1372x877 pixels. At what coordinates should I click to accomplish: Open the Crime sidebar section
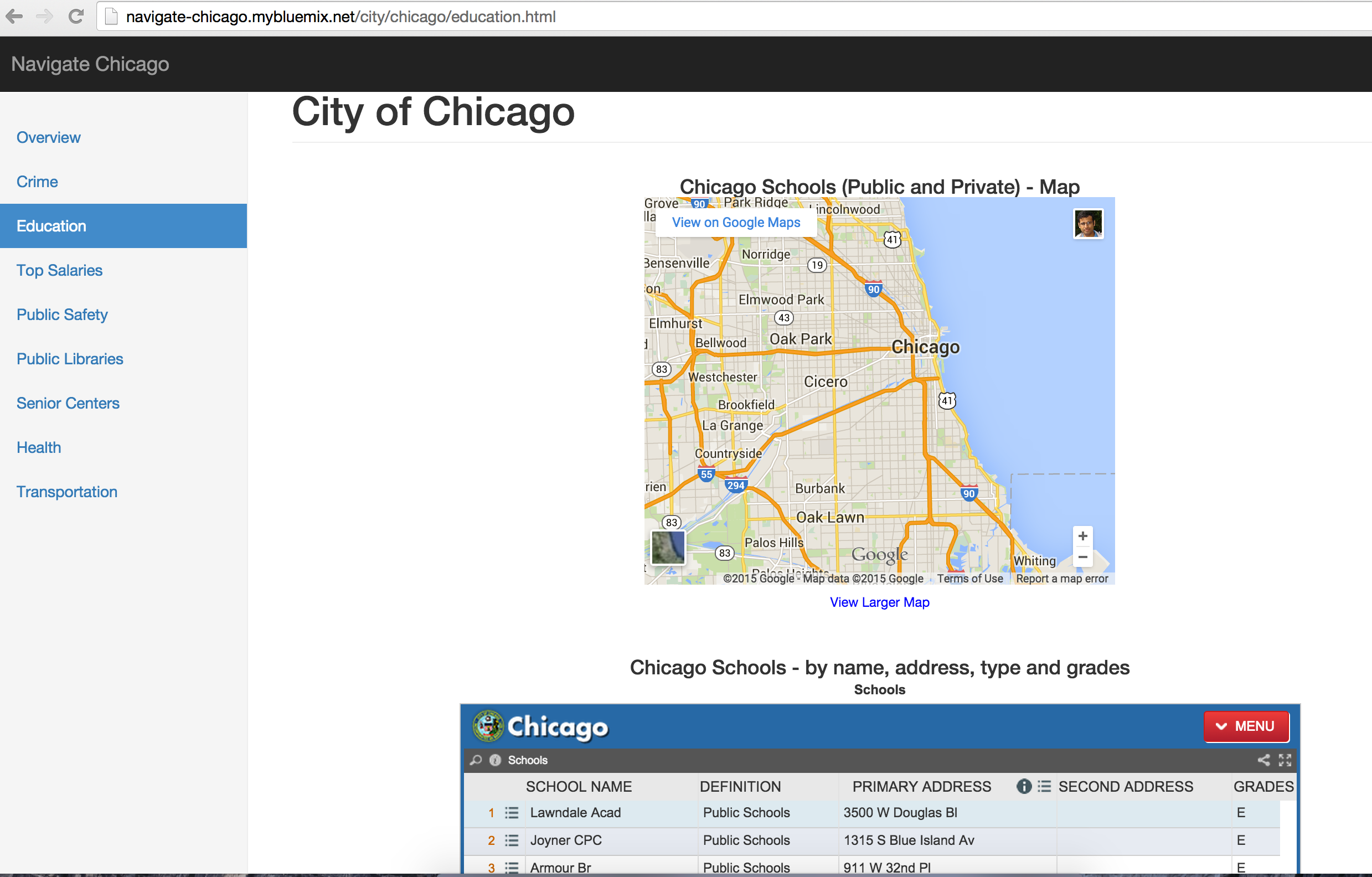tap(37, 182)
